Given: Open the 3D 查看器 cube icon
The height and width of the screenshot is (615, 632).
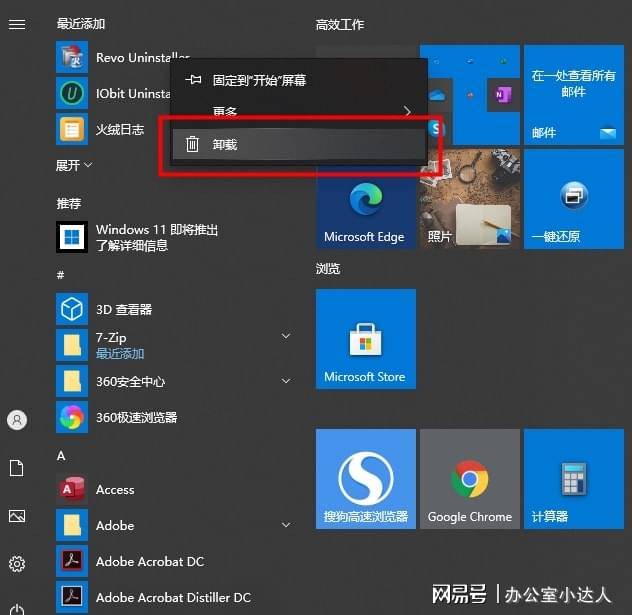Looking at the screenshot, I should tap(72, 309).
